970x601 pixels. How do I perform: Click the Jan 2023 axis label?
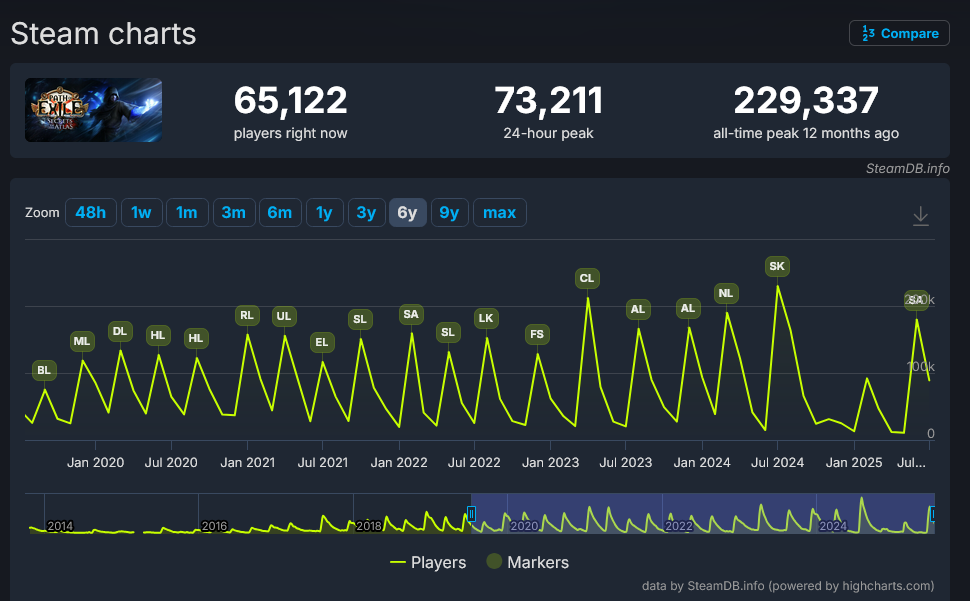[x=551, y=462]
